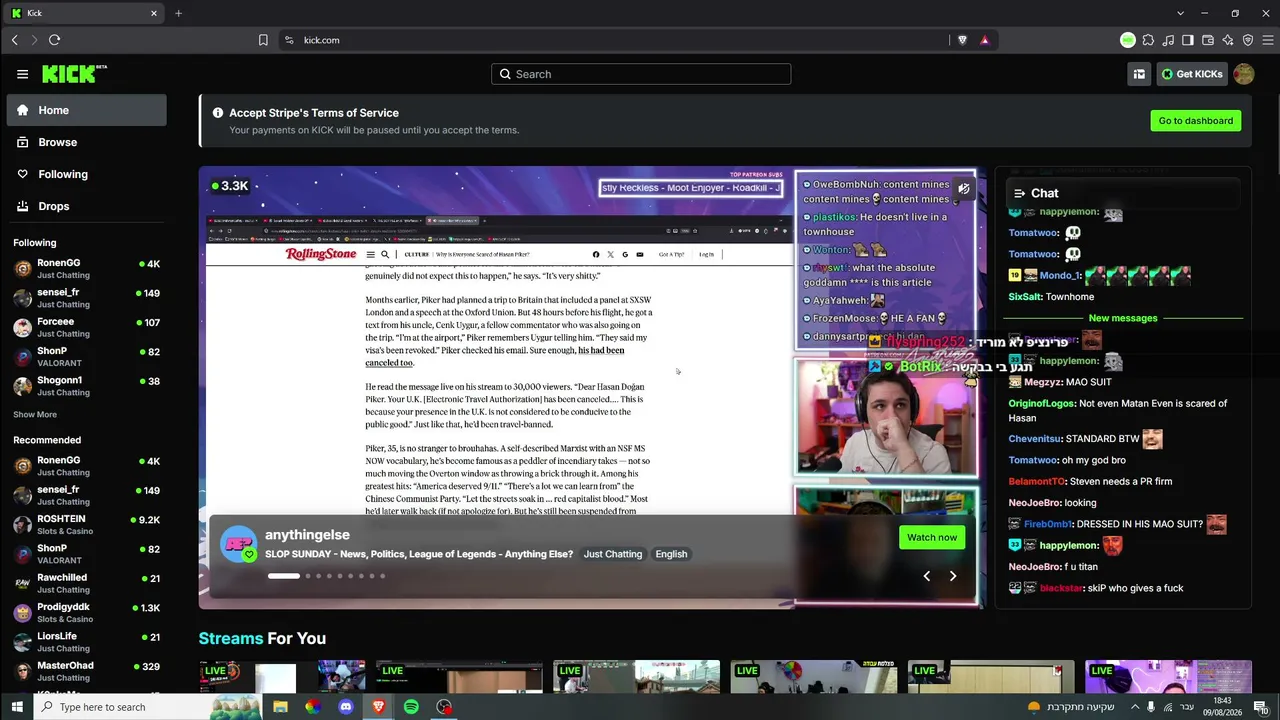
Task: Show the next featured stream
Action: (953, 576)
